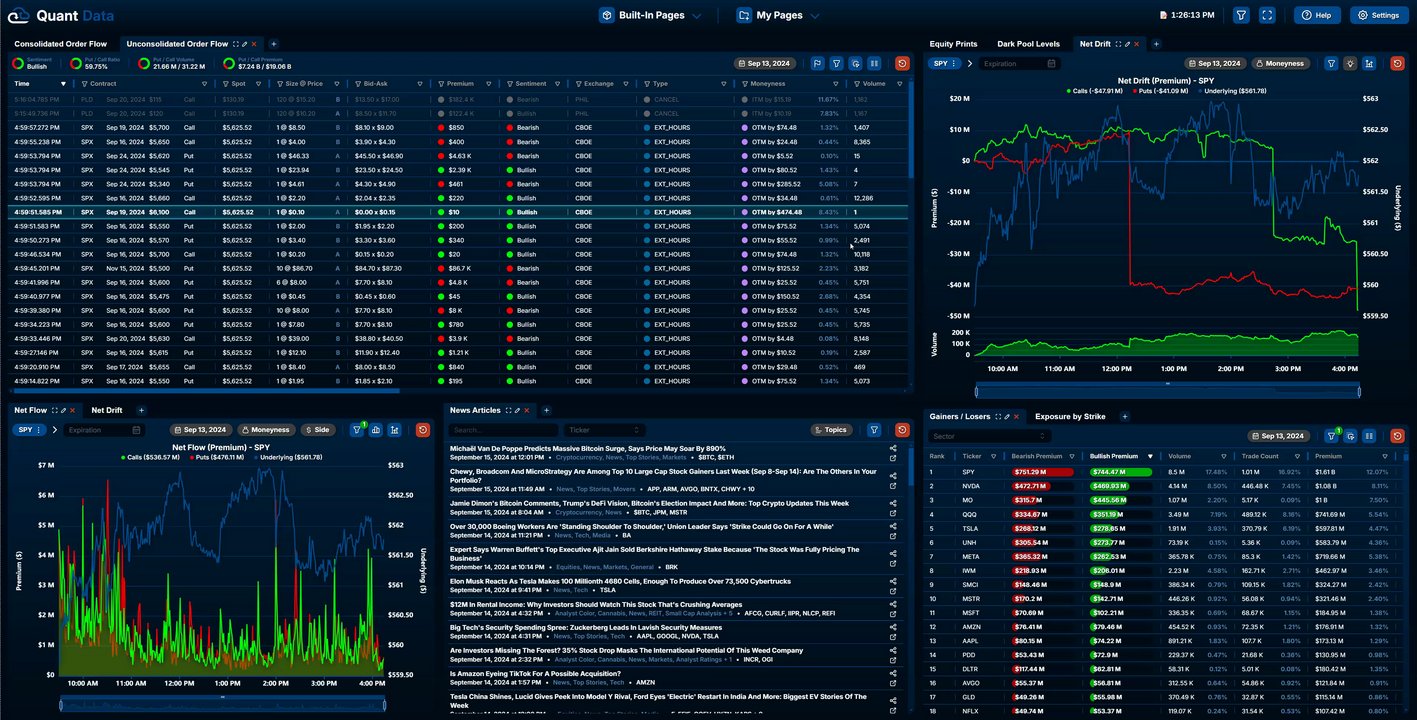
Task: Open the Help page
Action: 1317,15
